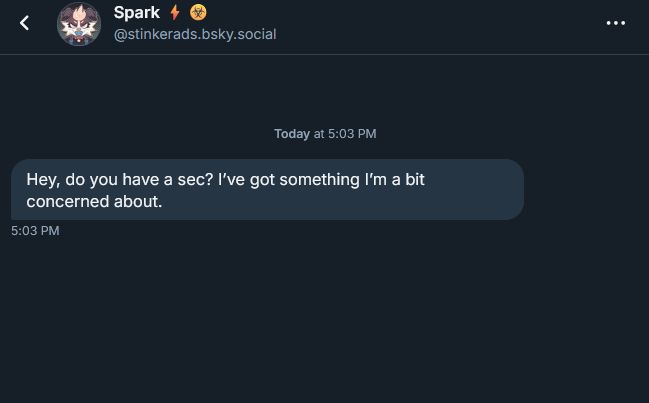Screen dimensions: 649x403
Task: Click the back arrow in the header
Action: click(x=25, y=23)
